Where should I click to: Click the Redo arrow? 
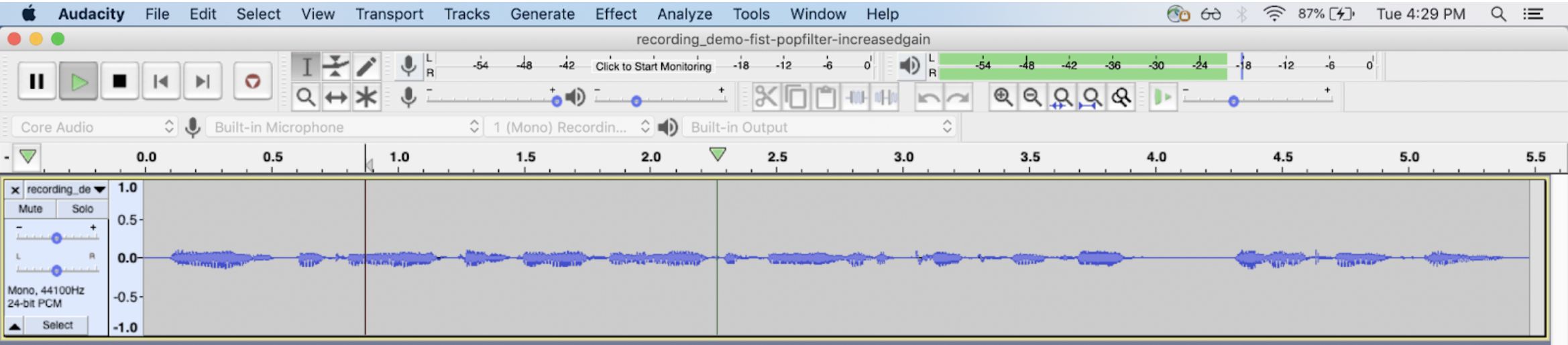[958, 97]
